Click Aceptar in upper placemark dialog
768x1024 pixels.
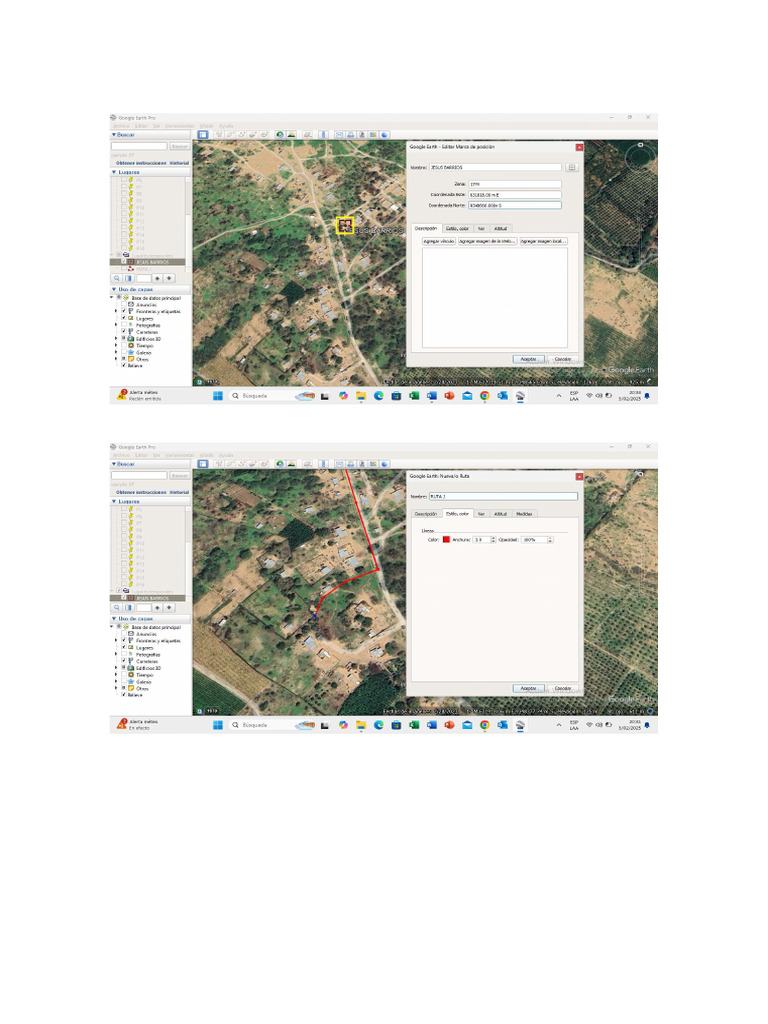coord(528,359)
